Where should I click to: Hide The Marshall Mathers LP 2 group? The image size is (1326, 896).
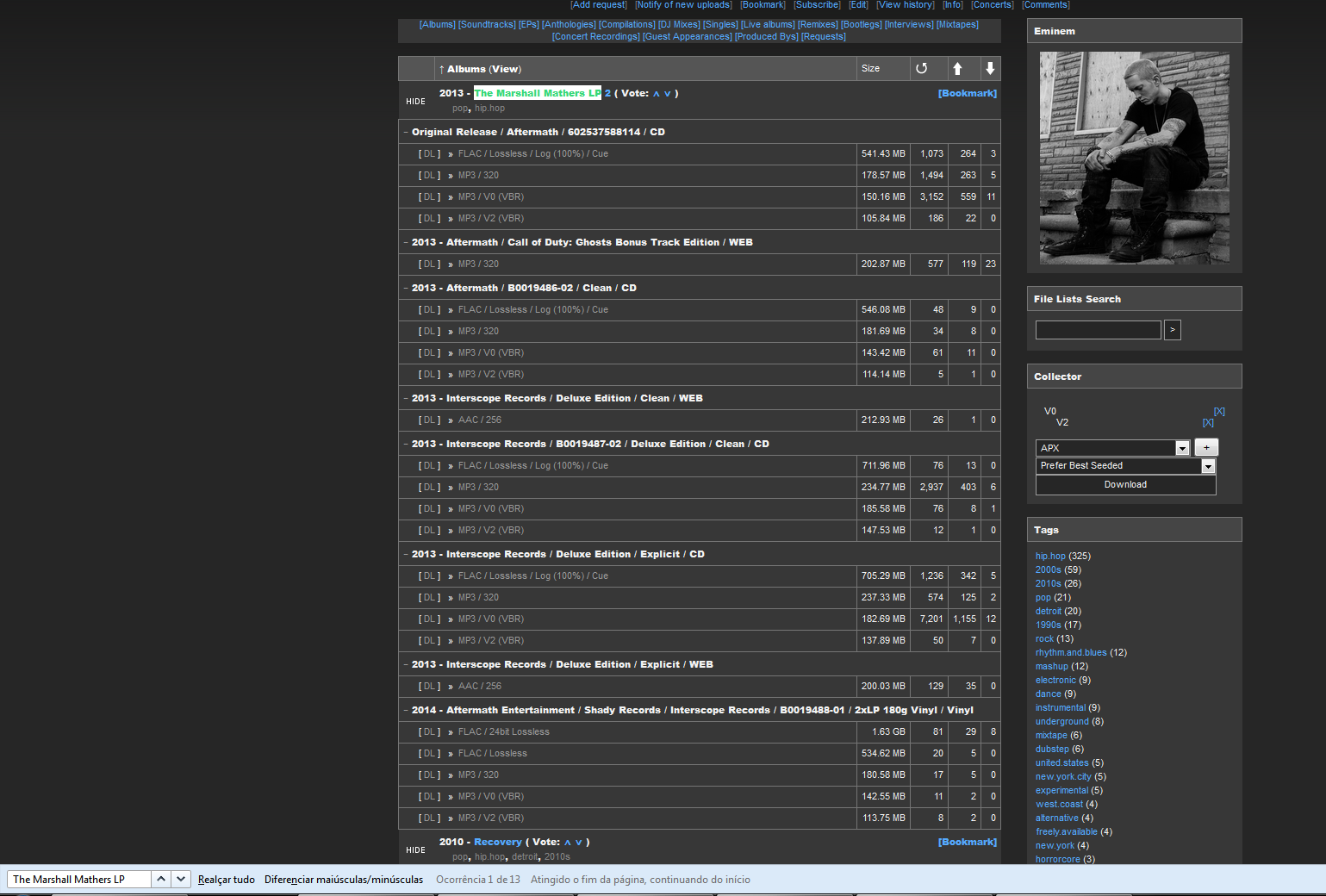pos(416,102)
